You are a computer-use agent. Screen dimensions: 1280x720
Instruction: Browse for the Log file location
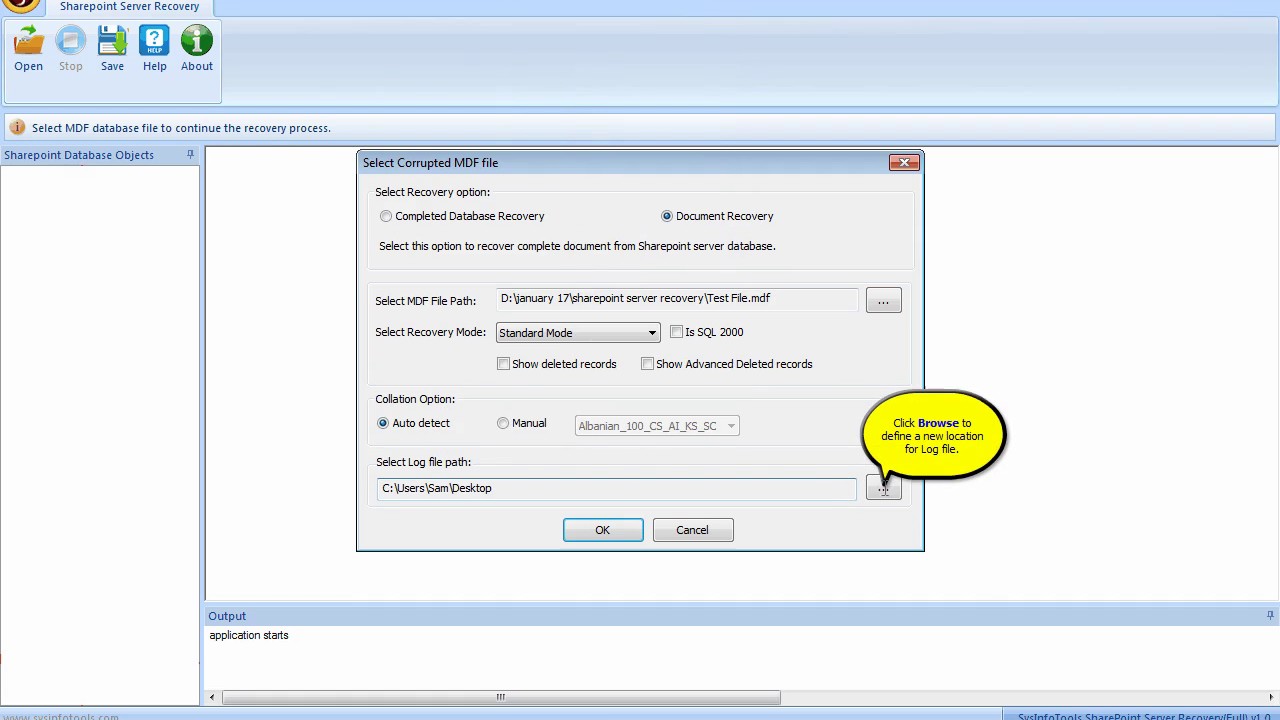coord(883,488)
